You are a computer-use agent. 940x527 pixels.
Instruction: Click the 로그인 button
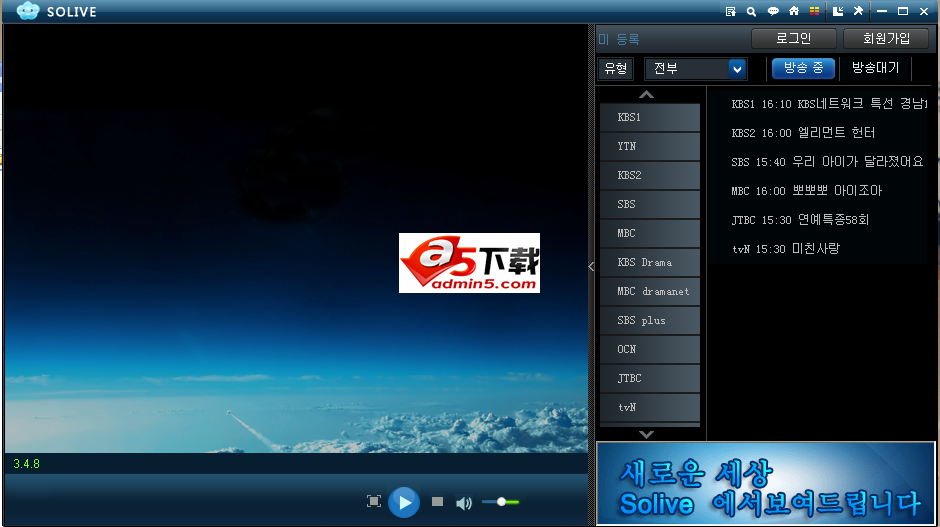tap(794, 38)
